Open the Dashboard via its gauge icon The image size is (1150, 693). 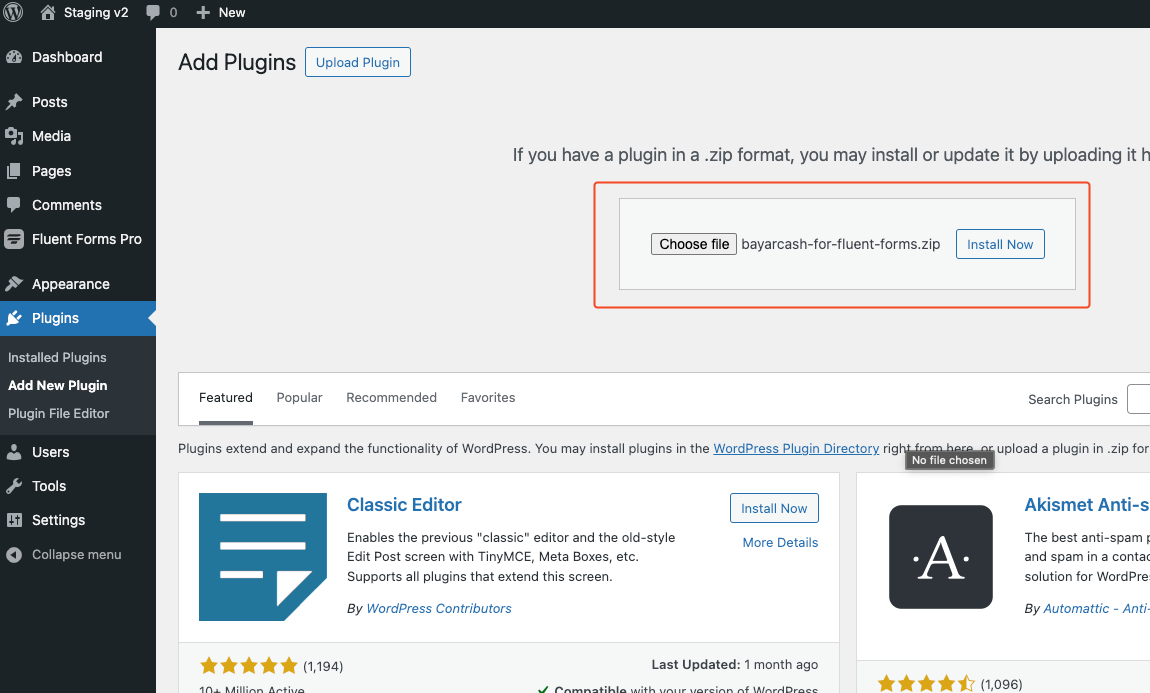point(16,57)
